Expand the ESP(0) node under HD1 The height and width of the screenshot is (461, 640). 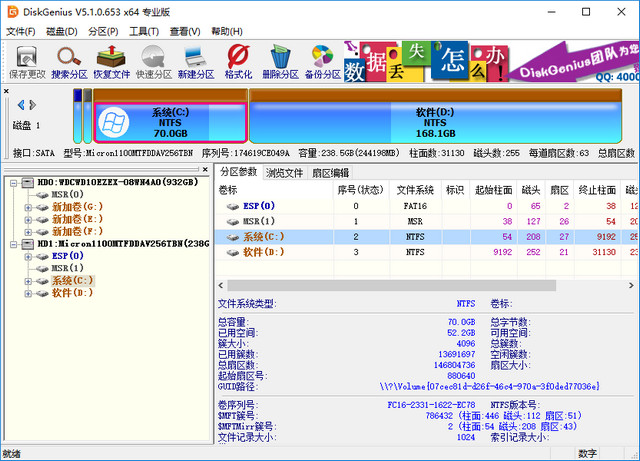[x=28, y=257]
